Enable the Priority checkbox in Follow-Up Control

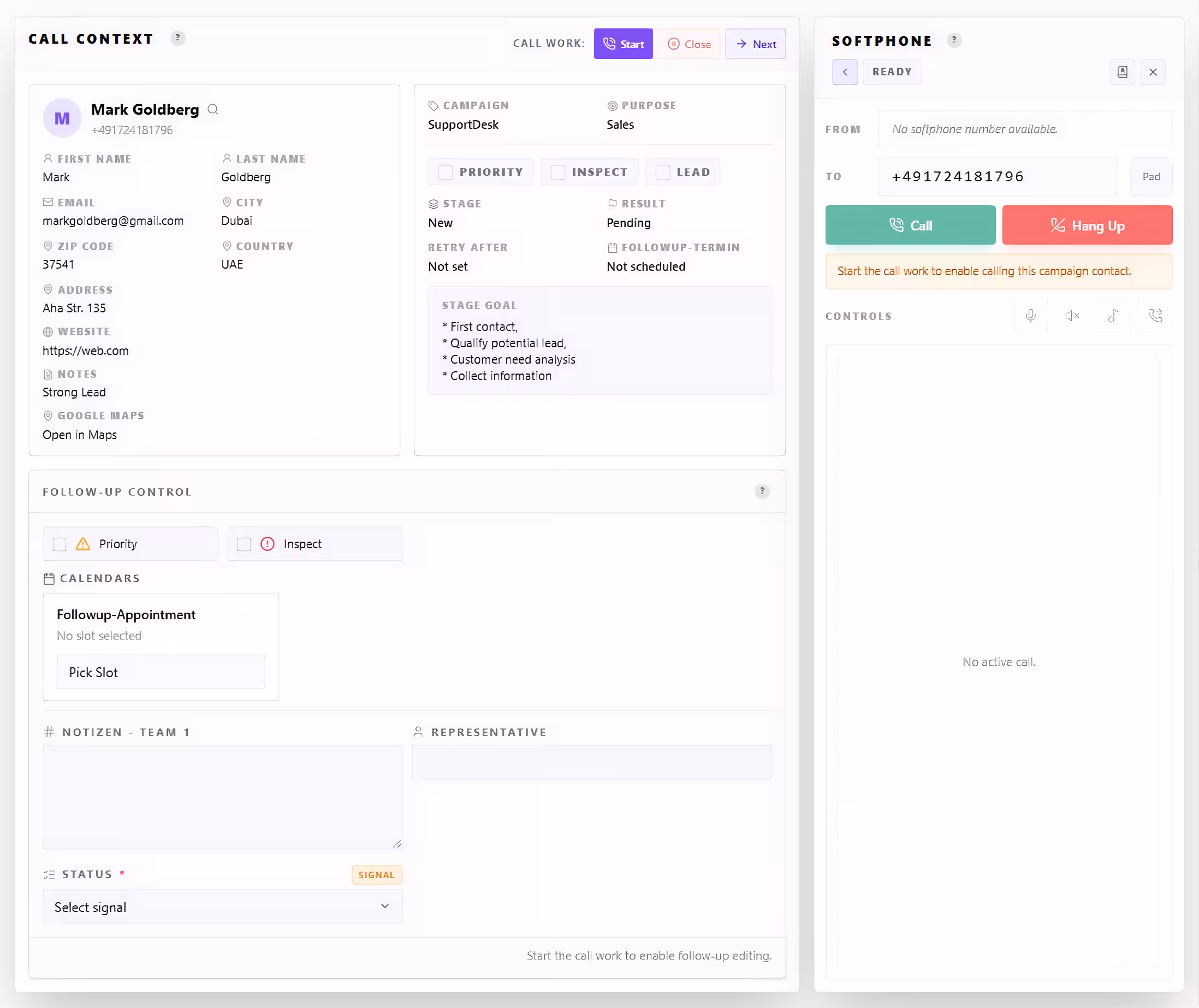(x=60, y=544)
